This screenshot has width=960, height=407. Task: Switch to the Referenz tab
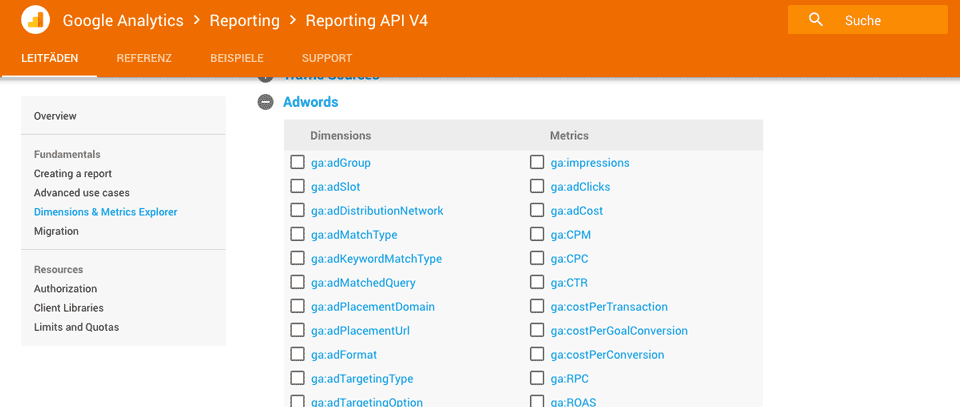[144, 58]
